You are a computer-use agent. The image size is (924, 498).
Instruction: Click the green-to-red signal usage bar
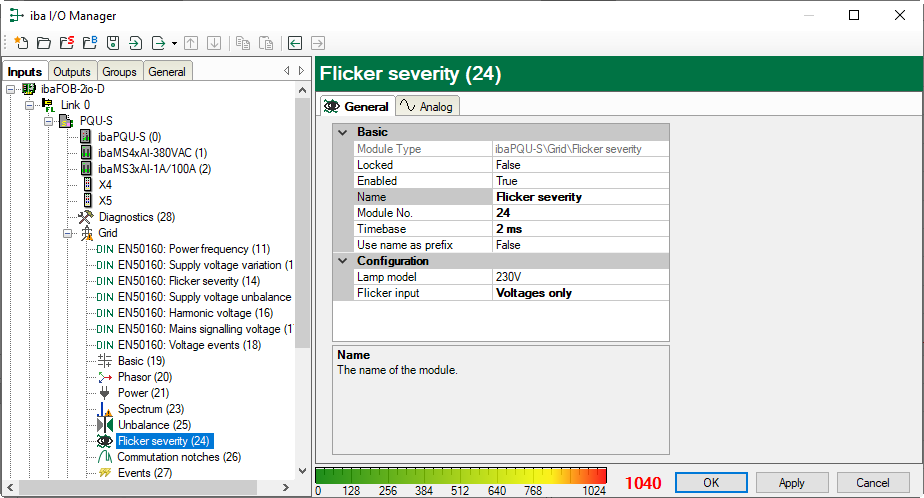pos(461,475)
